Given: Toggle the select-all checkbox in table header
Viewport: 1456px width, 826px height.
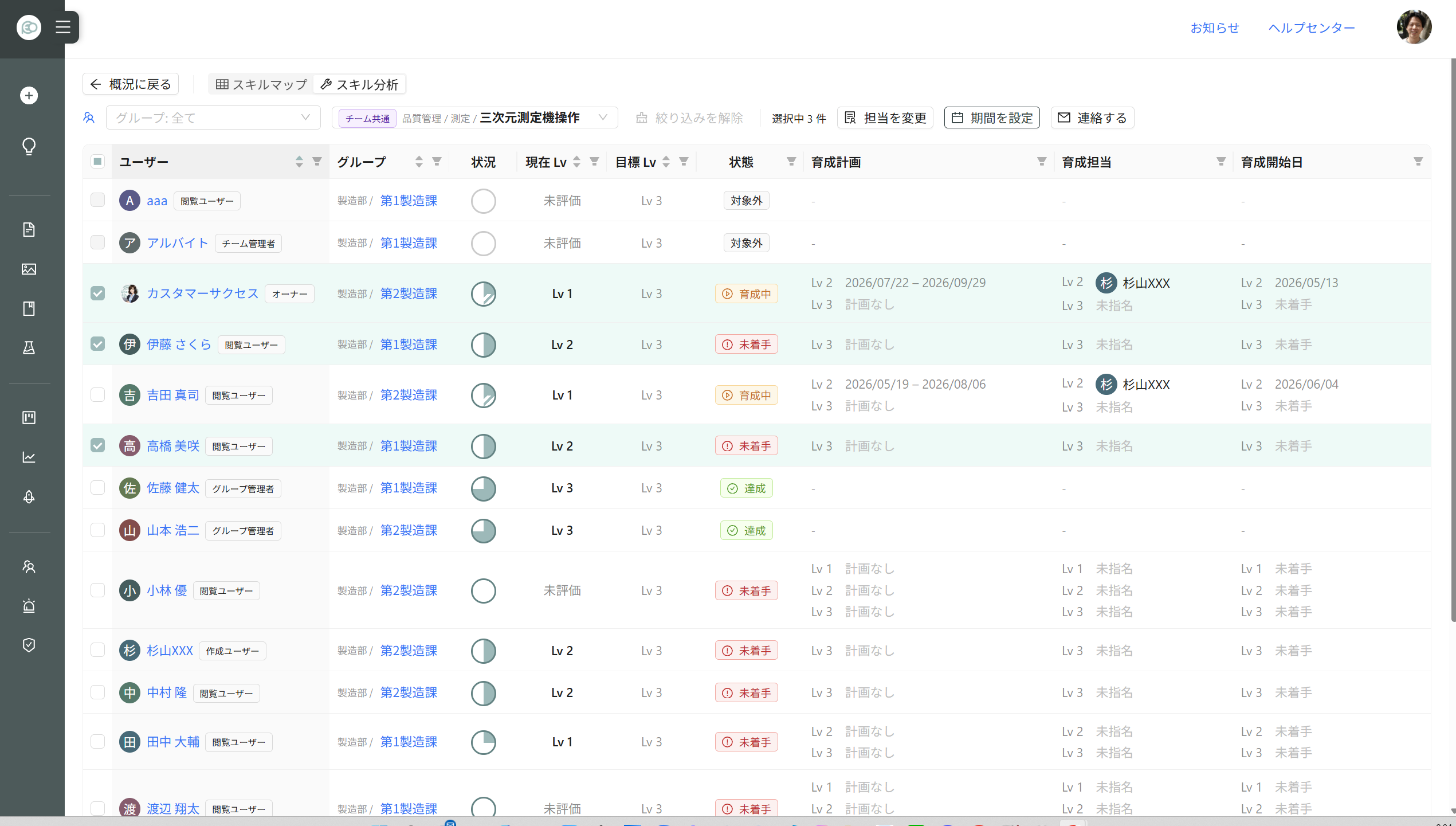Looking at the screenshot, I should tap(97, 162).
